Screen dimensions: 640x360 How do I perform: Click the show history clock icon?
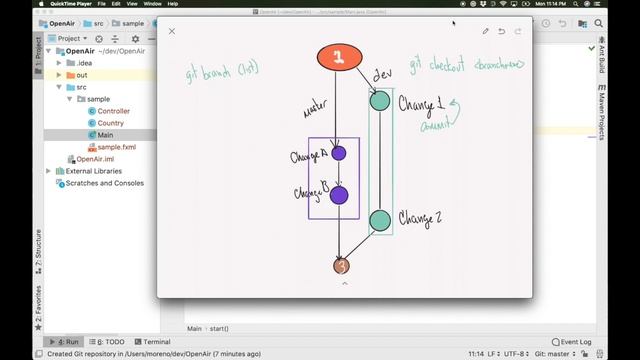click(x=546, y=24)
